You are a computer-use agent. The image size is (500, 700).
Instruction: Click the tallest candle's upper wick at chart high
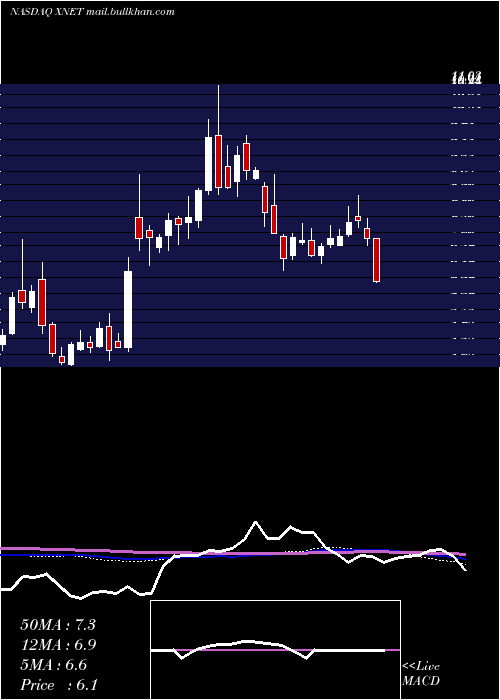coord(218,109)
